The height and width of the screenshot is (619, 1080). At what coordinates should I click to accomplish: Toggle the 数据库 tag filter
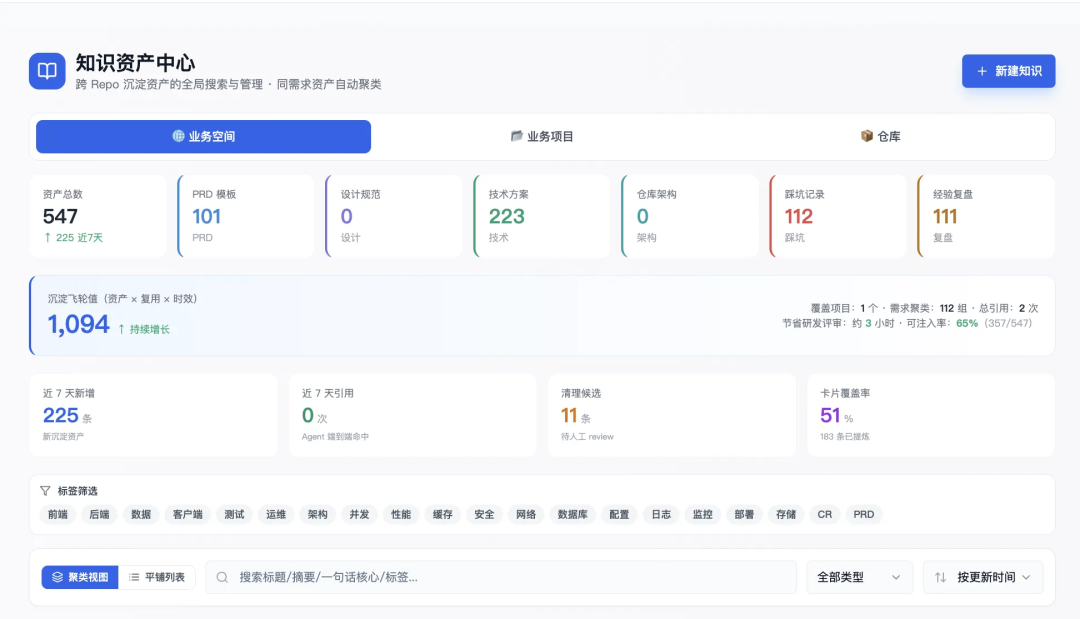[x=572, y=514]
